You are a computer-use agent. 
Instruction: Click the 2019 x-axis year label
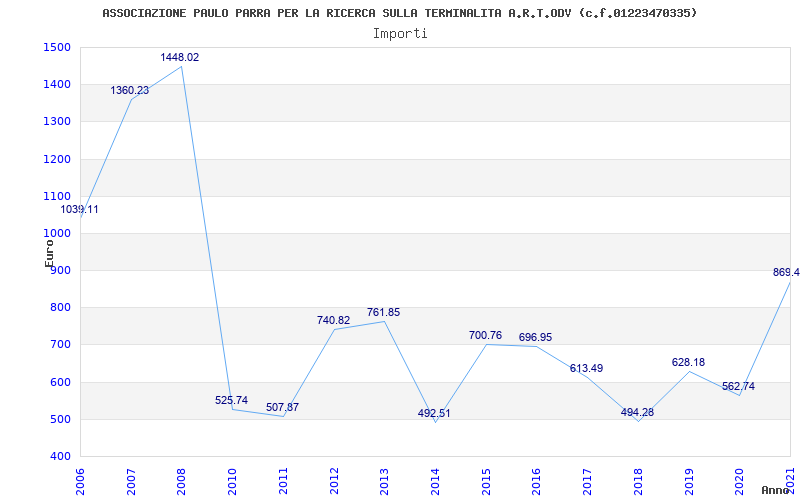688,481
